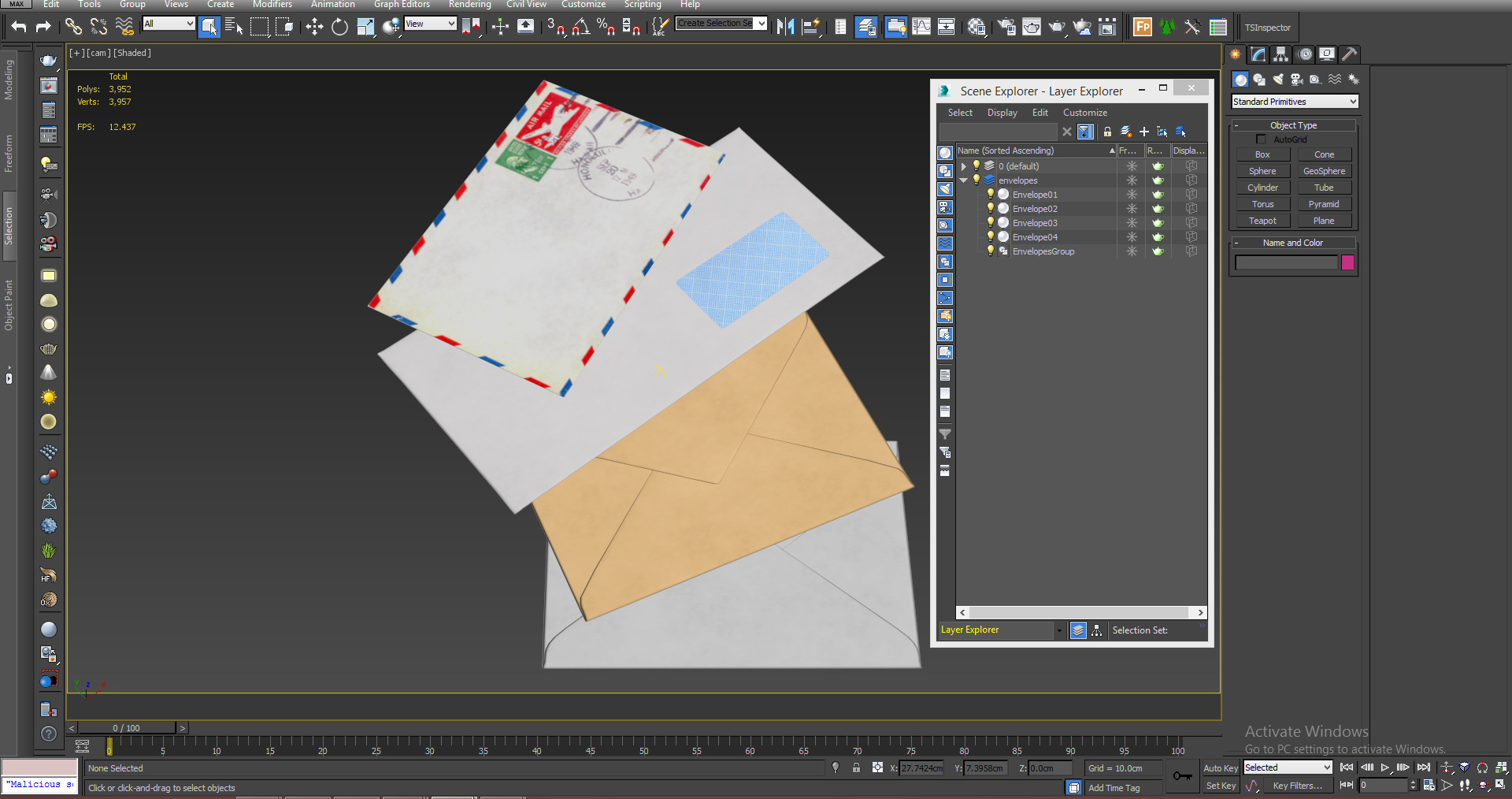Image resolution: width=1512 pixels, height=799 pixels.
Task: Open the Rendering menu
Action: point(469,5)
